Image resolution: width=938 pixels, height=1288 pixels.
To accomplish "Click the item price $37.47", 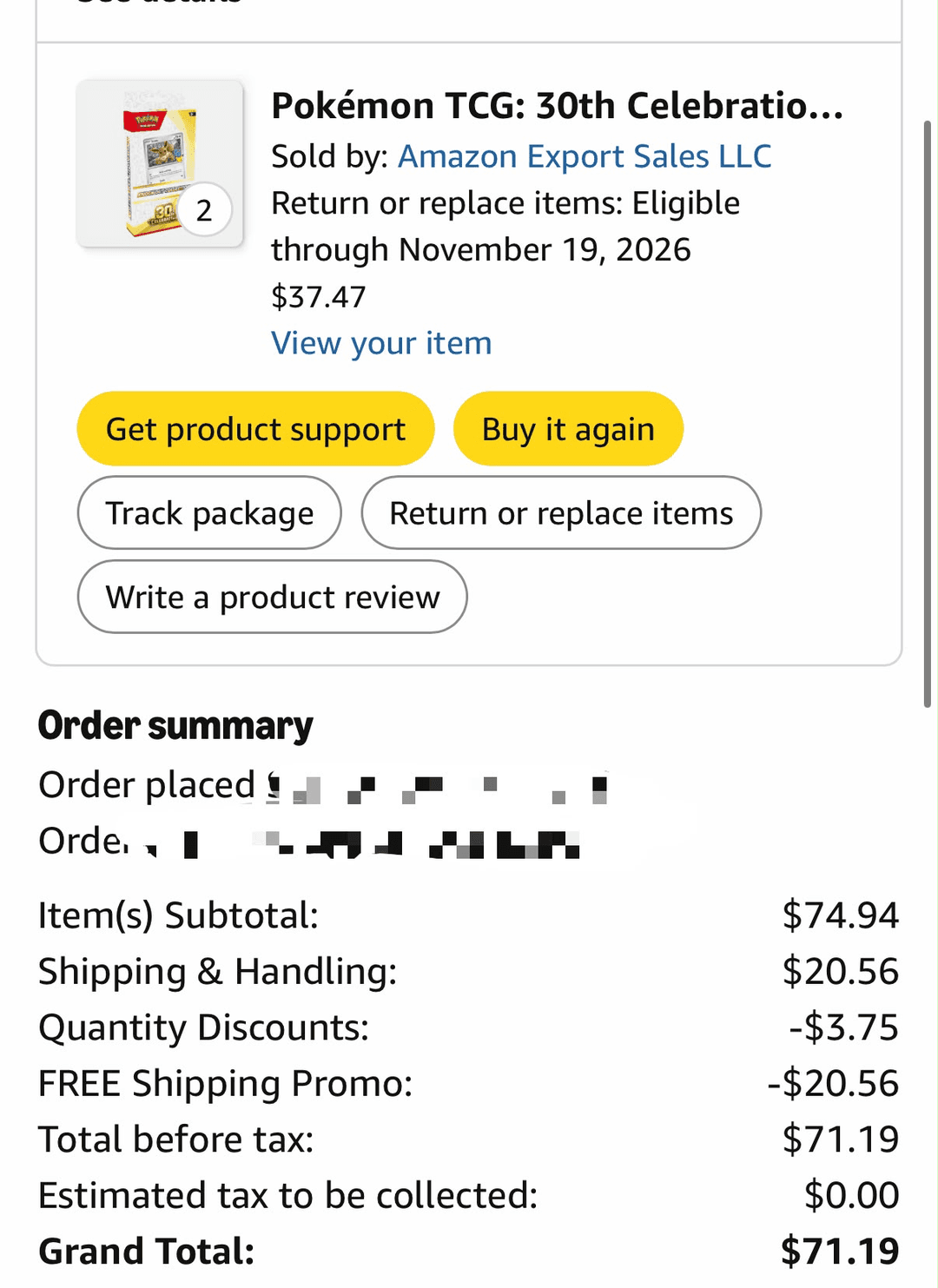I will [x=319, y=297].
